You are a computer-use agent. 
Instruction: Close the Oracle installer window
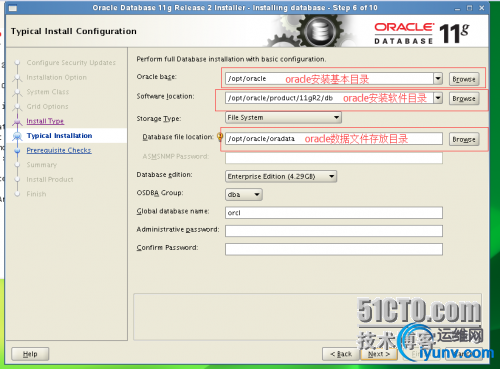pos(482,8)
